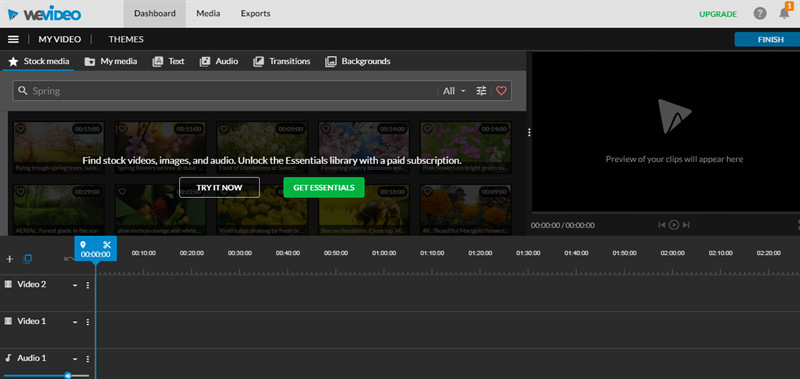The height and width of the screenshot is (379, 800).
Task: Click the Finish button
Action: [x=767, y=39]
